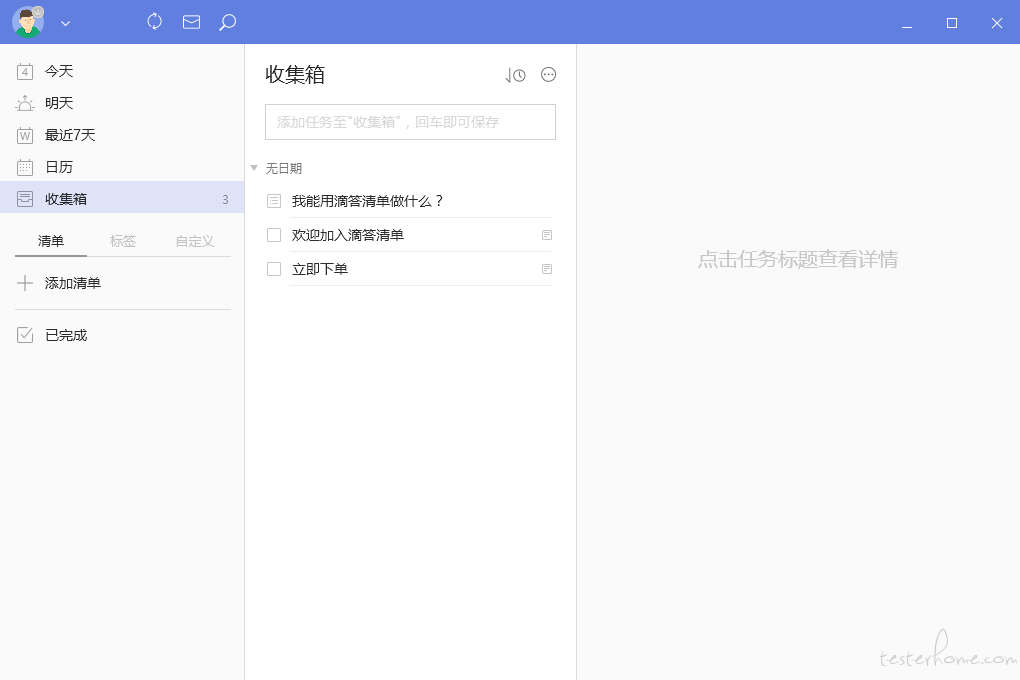Open the more options ellipsis icon
The height and width of the screenshot is (680, 1020).
548,75
